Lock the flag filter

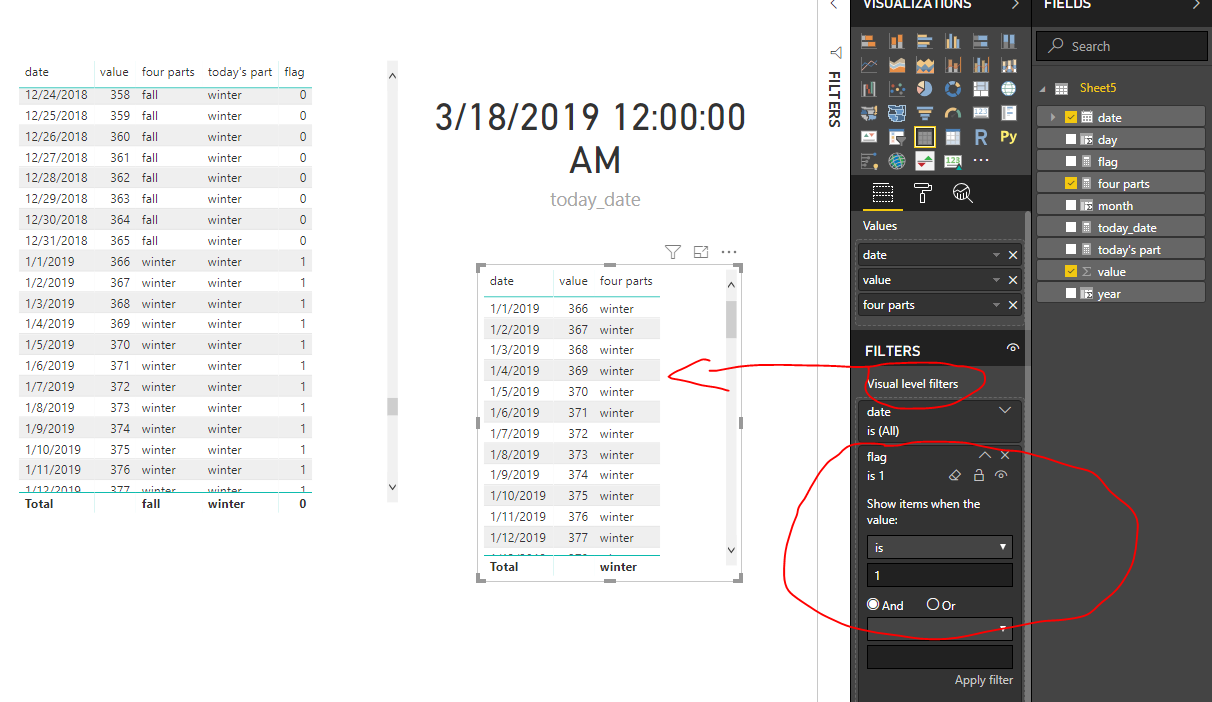[979, 476]
